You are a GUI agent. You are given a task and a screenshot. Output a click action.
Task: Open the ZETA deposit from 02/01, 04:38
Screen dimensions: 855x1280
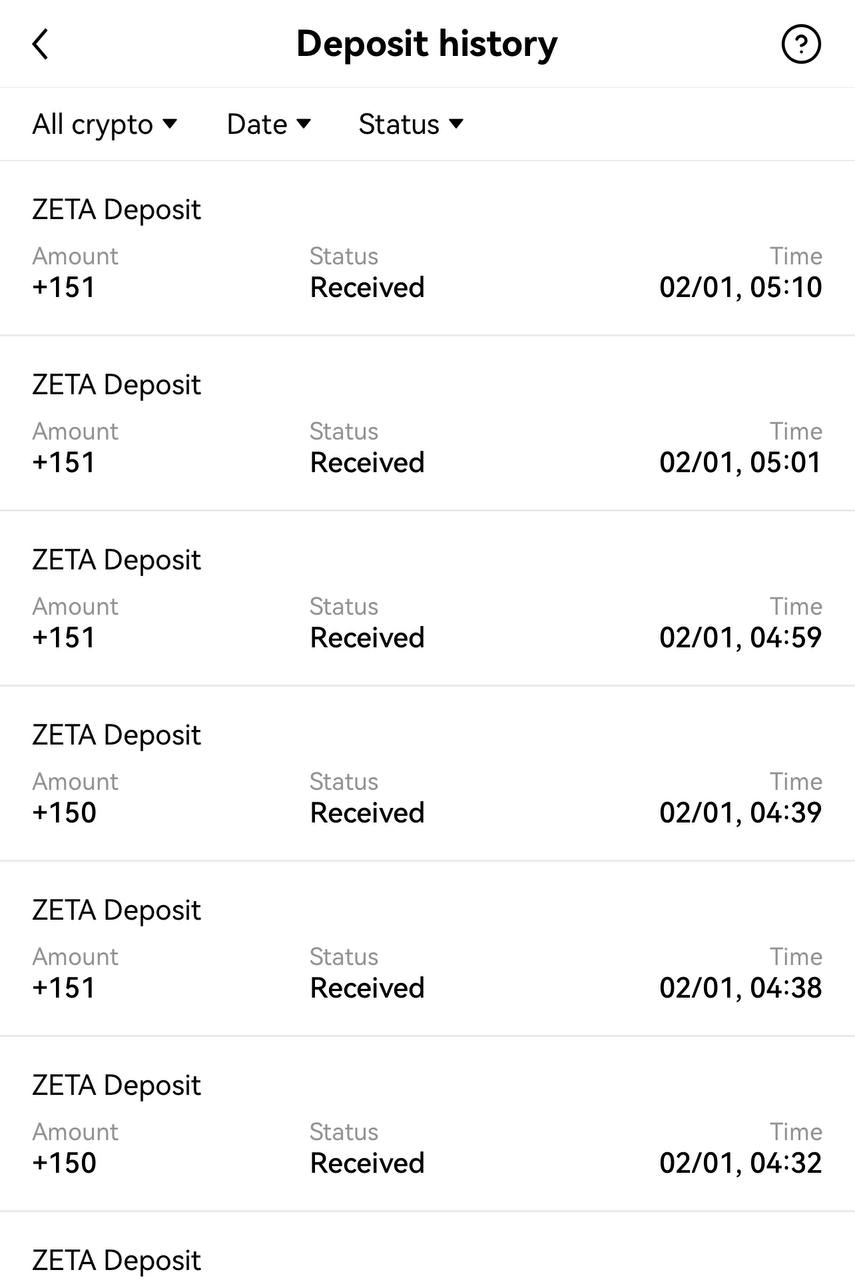click(x=427, y=948)
